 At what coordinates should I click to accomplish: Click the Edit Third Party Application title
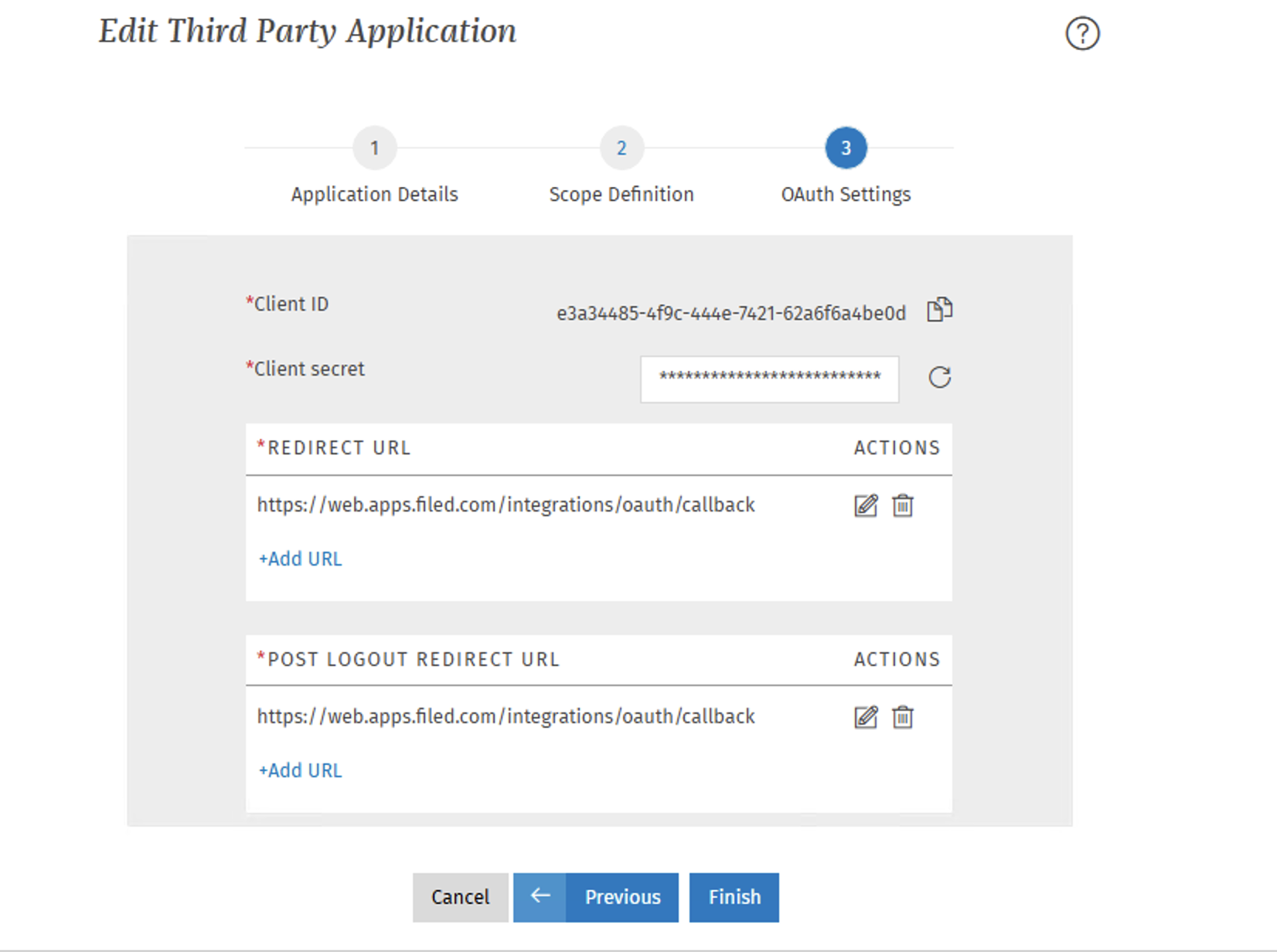[308, 32]
